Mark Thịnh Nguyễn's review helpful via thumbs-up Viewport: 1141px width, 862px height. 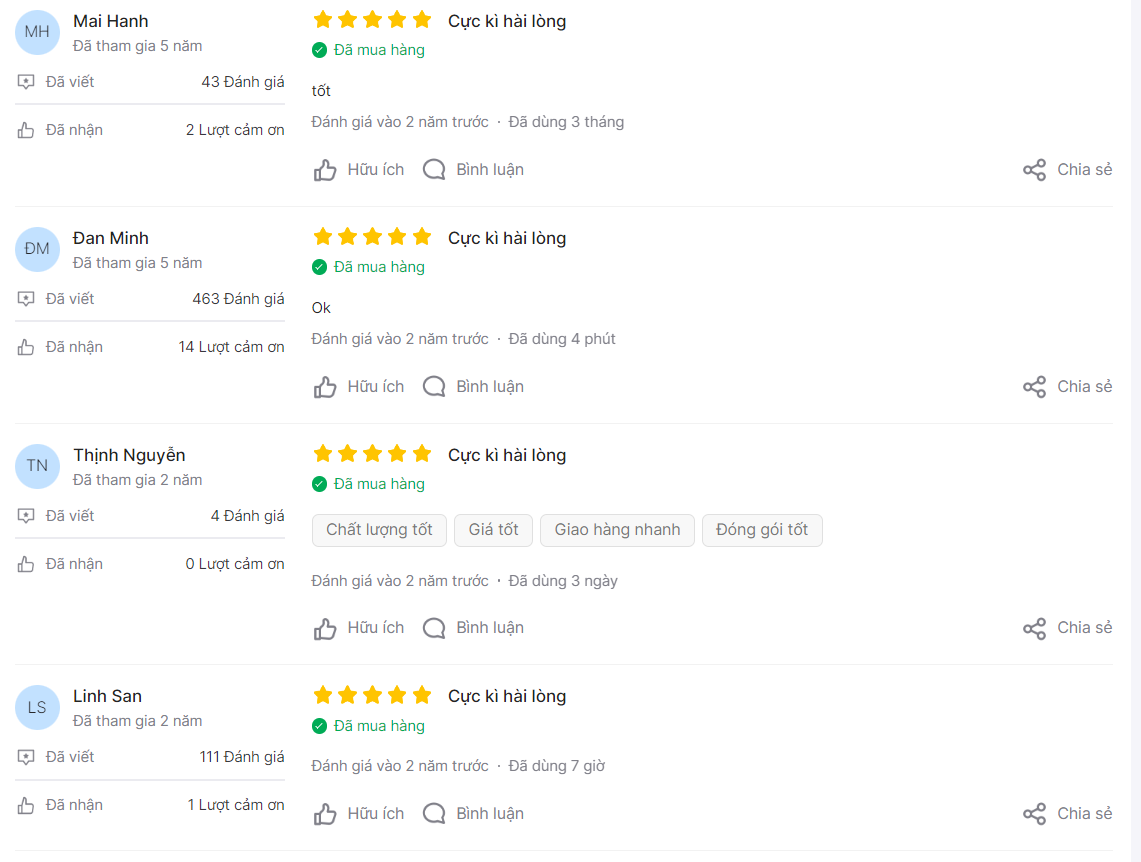325,628
